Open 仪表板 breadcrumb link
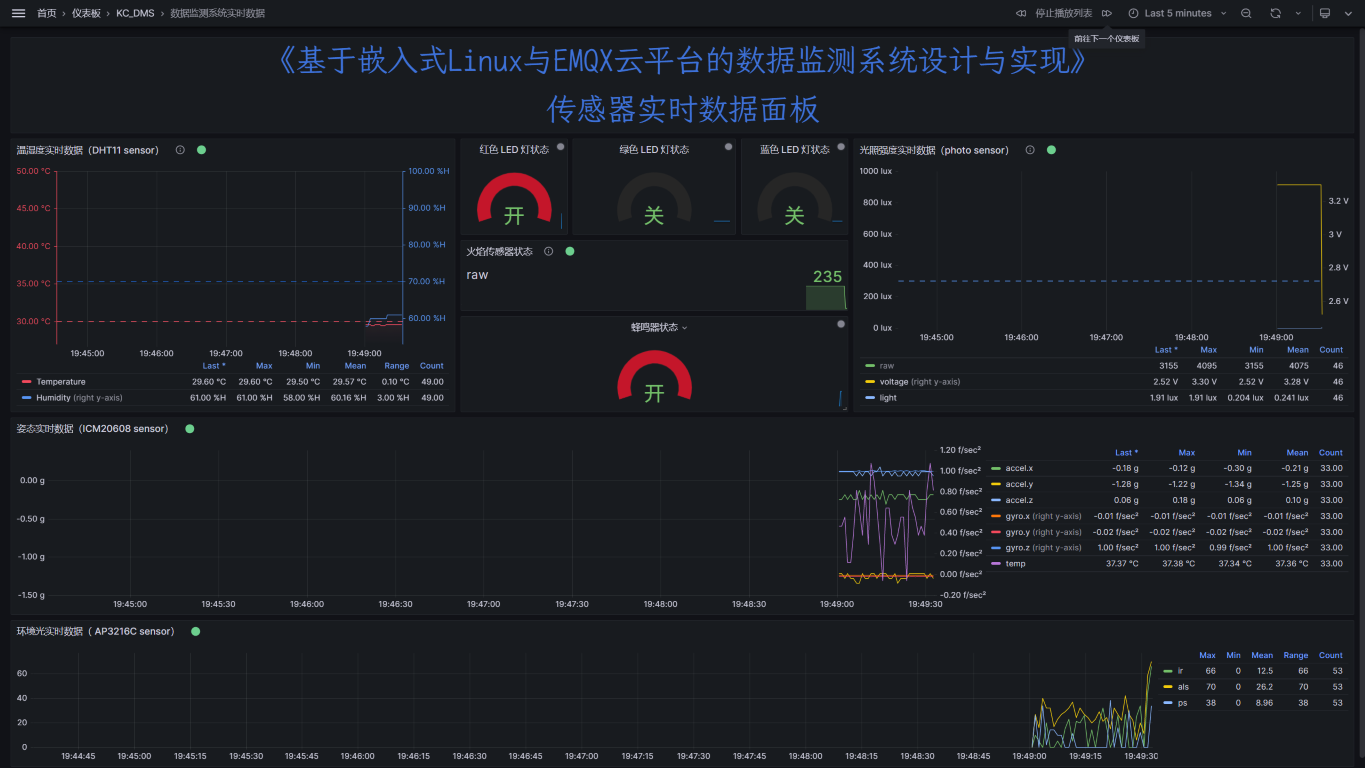The image size is (1365, 768). point(86,13)
